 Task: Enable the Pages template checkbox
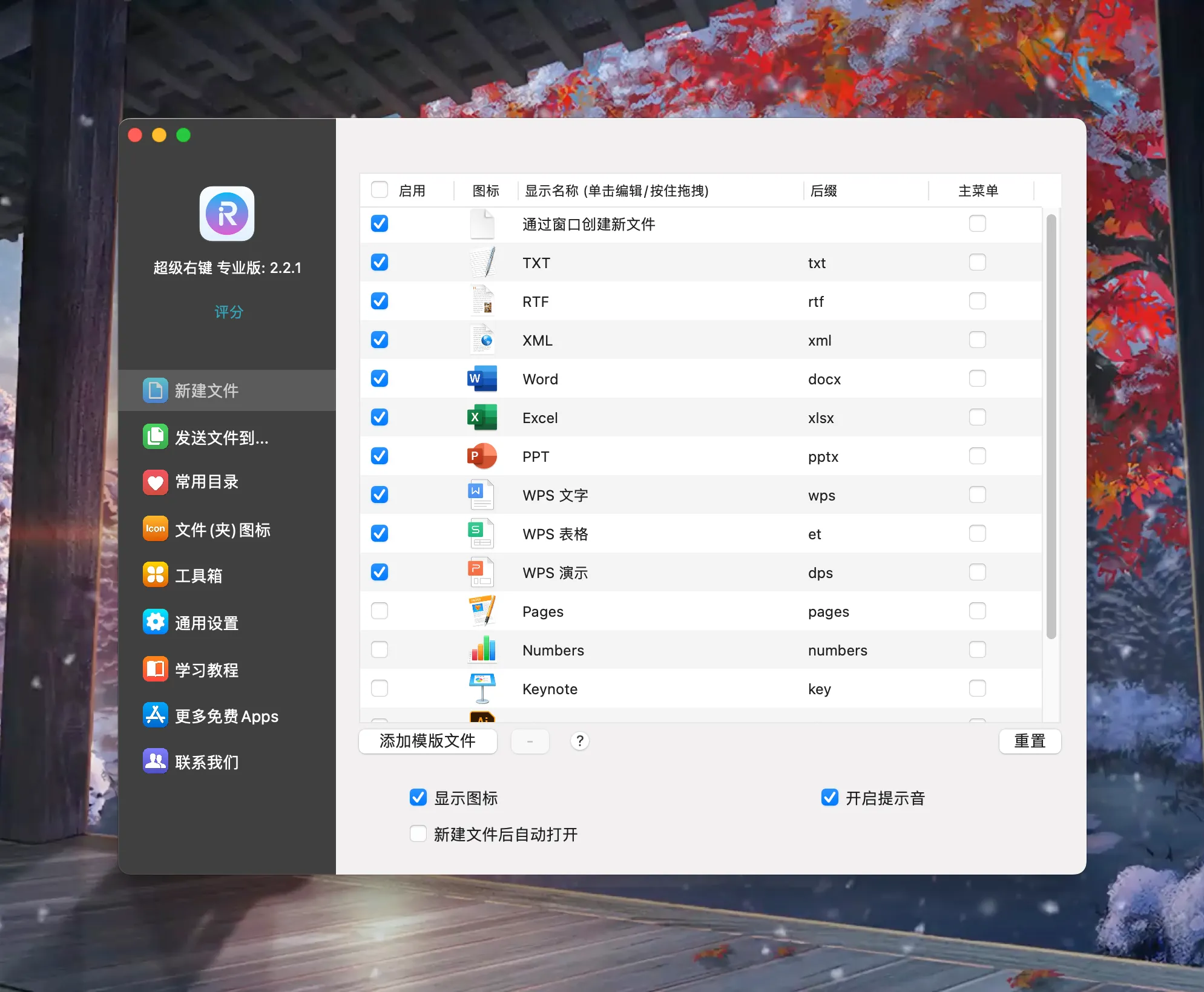[x=379, y=611]
